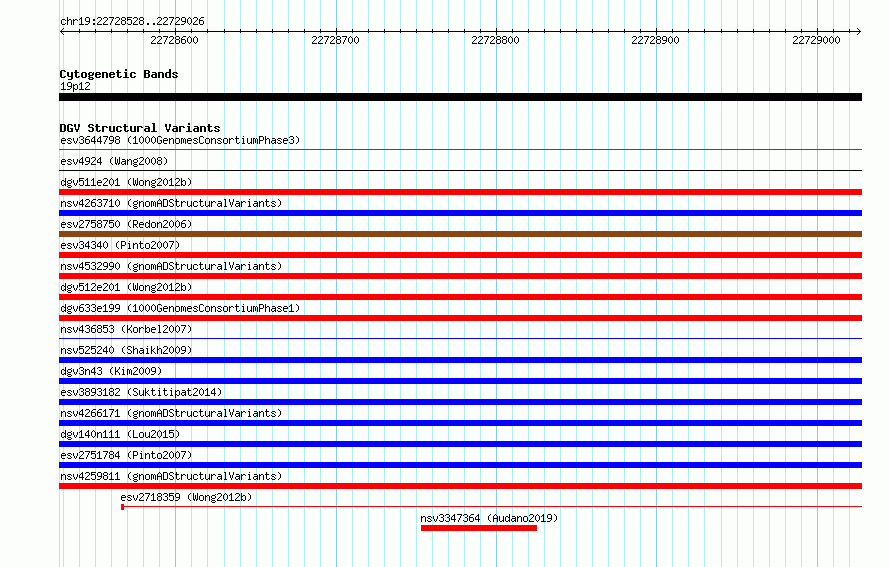This screenshot has width=890, height=567.
Task: Open nsv4263710 (gnomADStructuralVariants) variant label
Action: (x=171, y=203)
